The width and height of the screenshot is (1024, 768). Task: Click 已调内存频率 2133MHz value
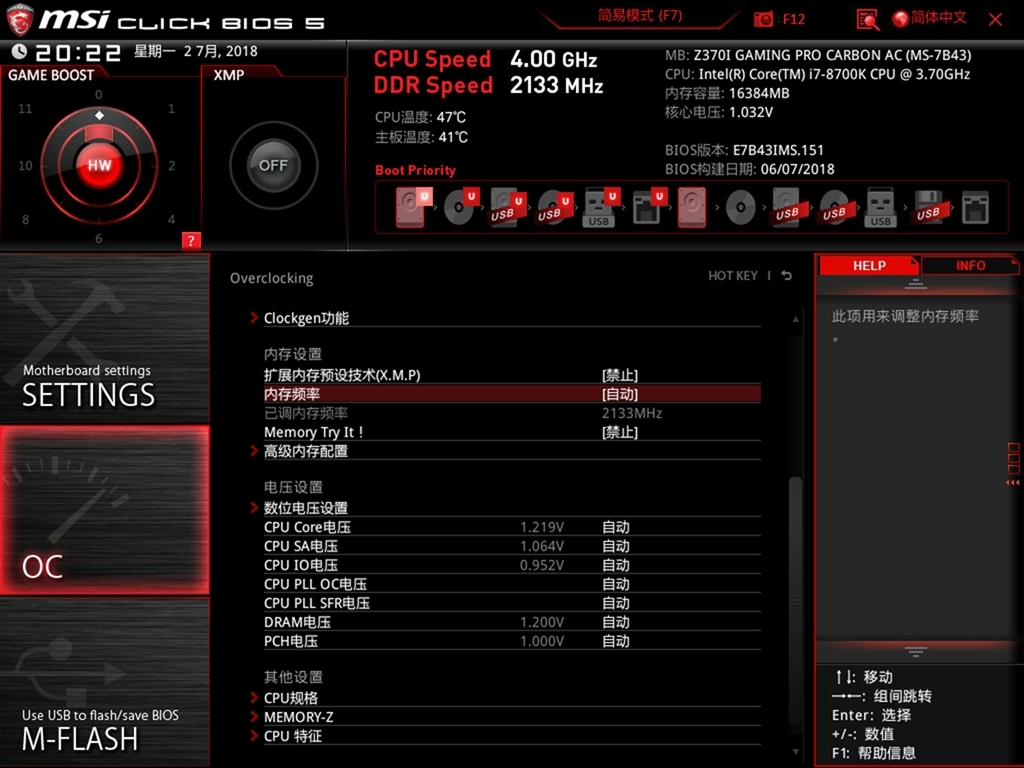tap(632, 413)
